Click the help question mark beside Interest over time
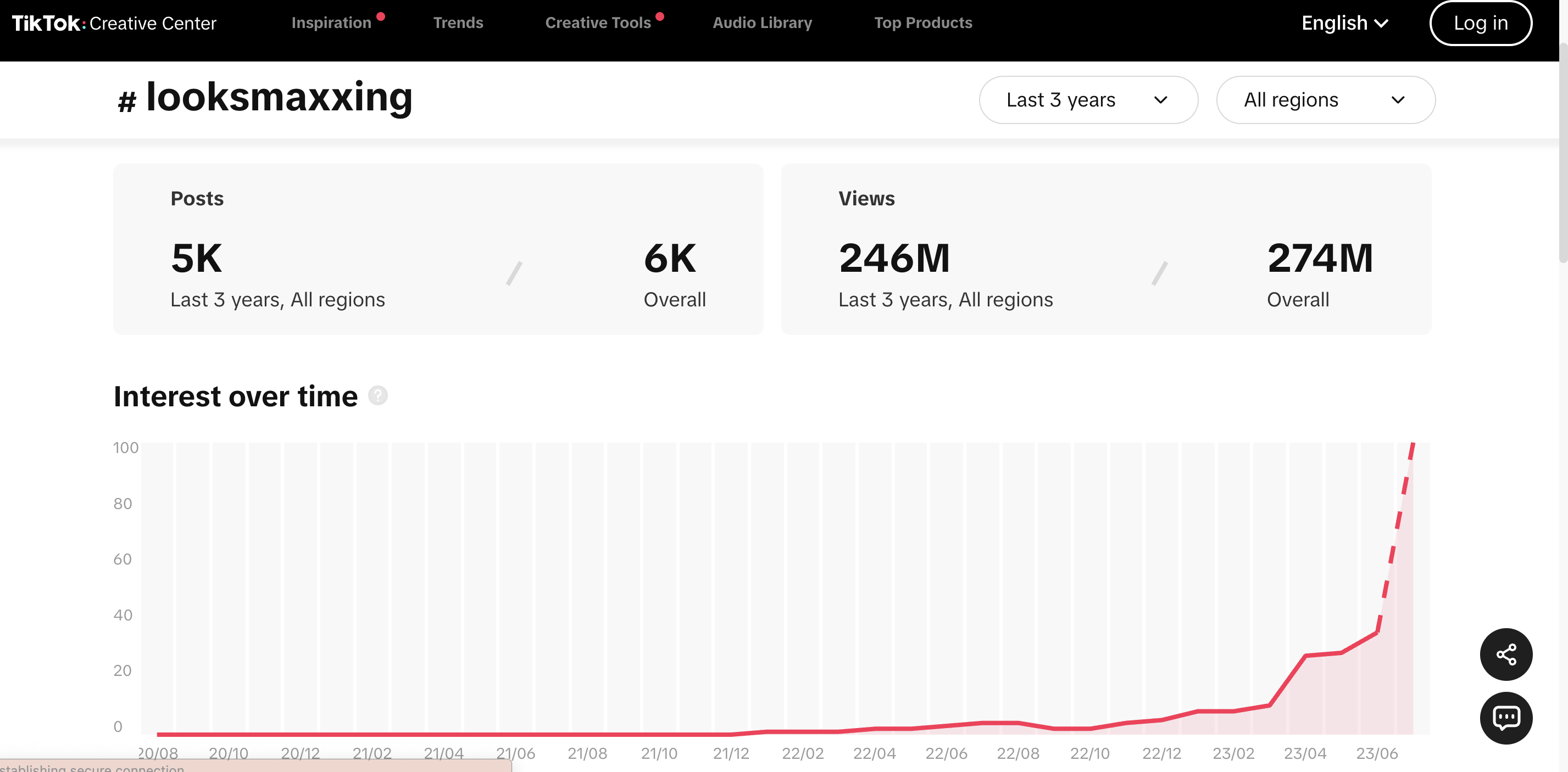 tap(378, 396)
